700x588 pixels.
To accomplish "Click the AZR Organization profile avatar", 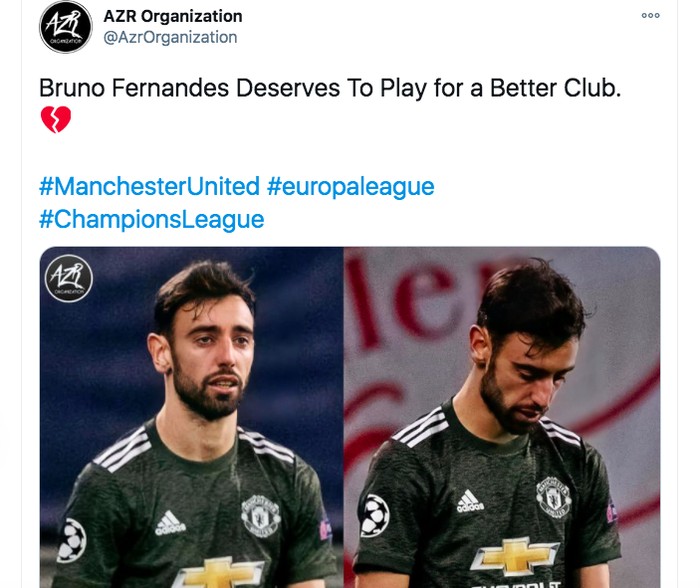I will tap(66, 27).
